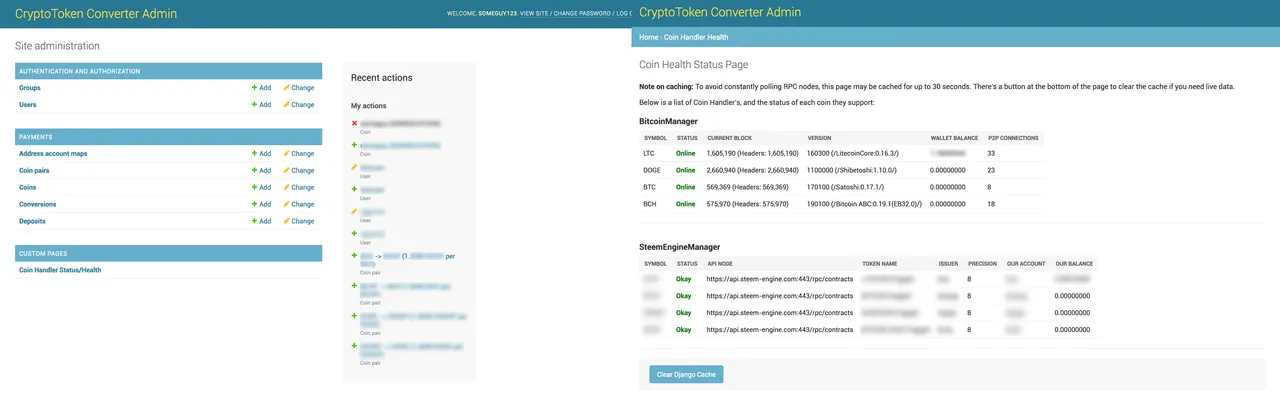
Task: Open the Conversions list
Action: pyautogui.click(x=40, y=204)
